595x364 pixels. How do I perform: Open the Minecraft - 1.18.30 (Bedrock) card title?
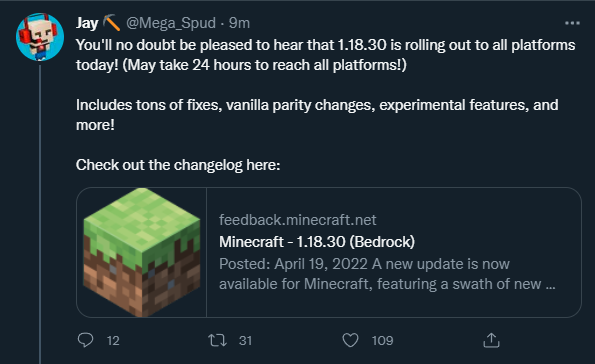317,242
